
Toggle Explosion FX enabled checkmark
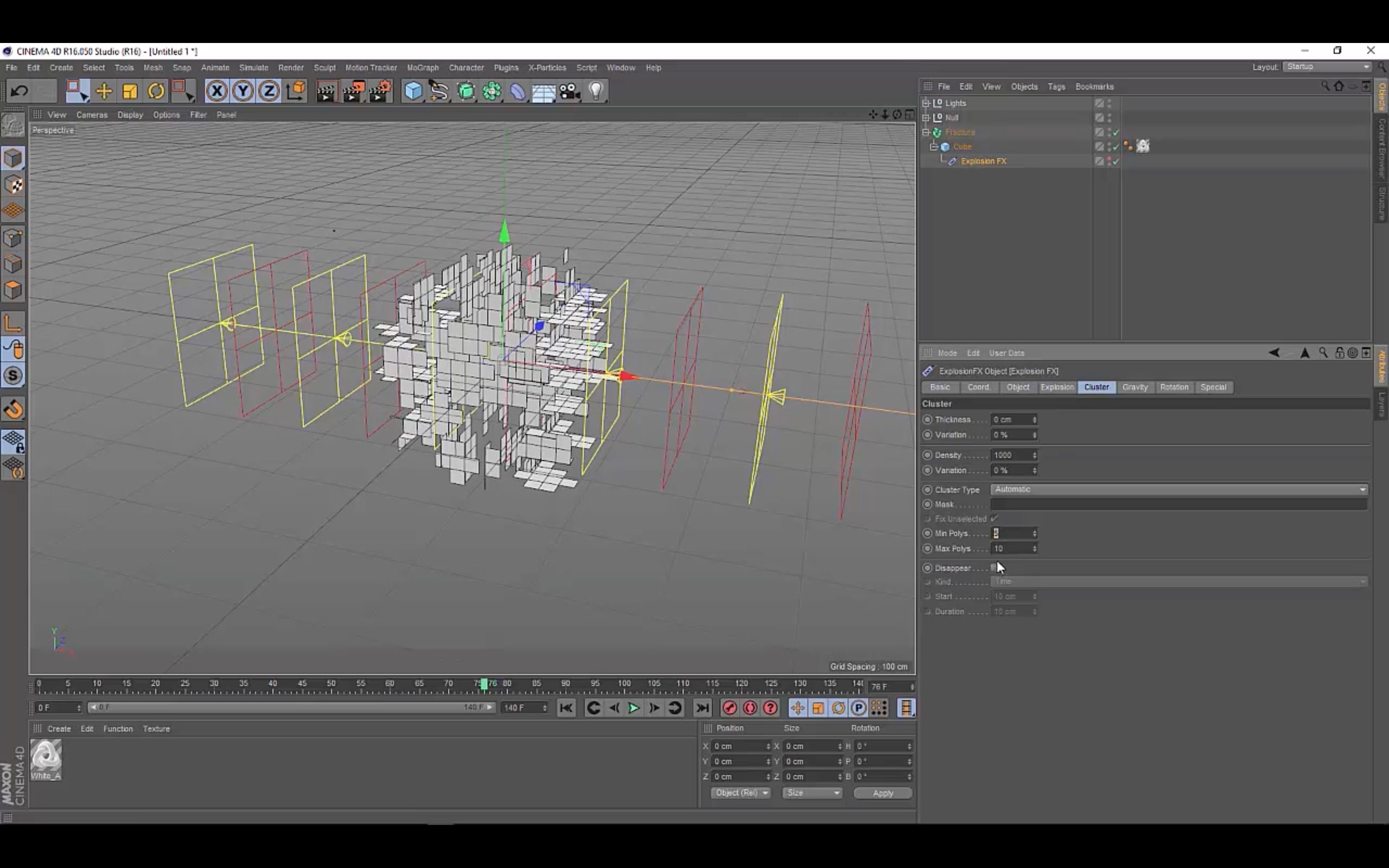(1116, 162)
